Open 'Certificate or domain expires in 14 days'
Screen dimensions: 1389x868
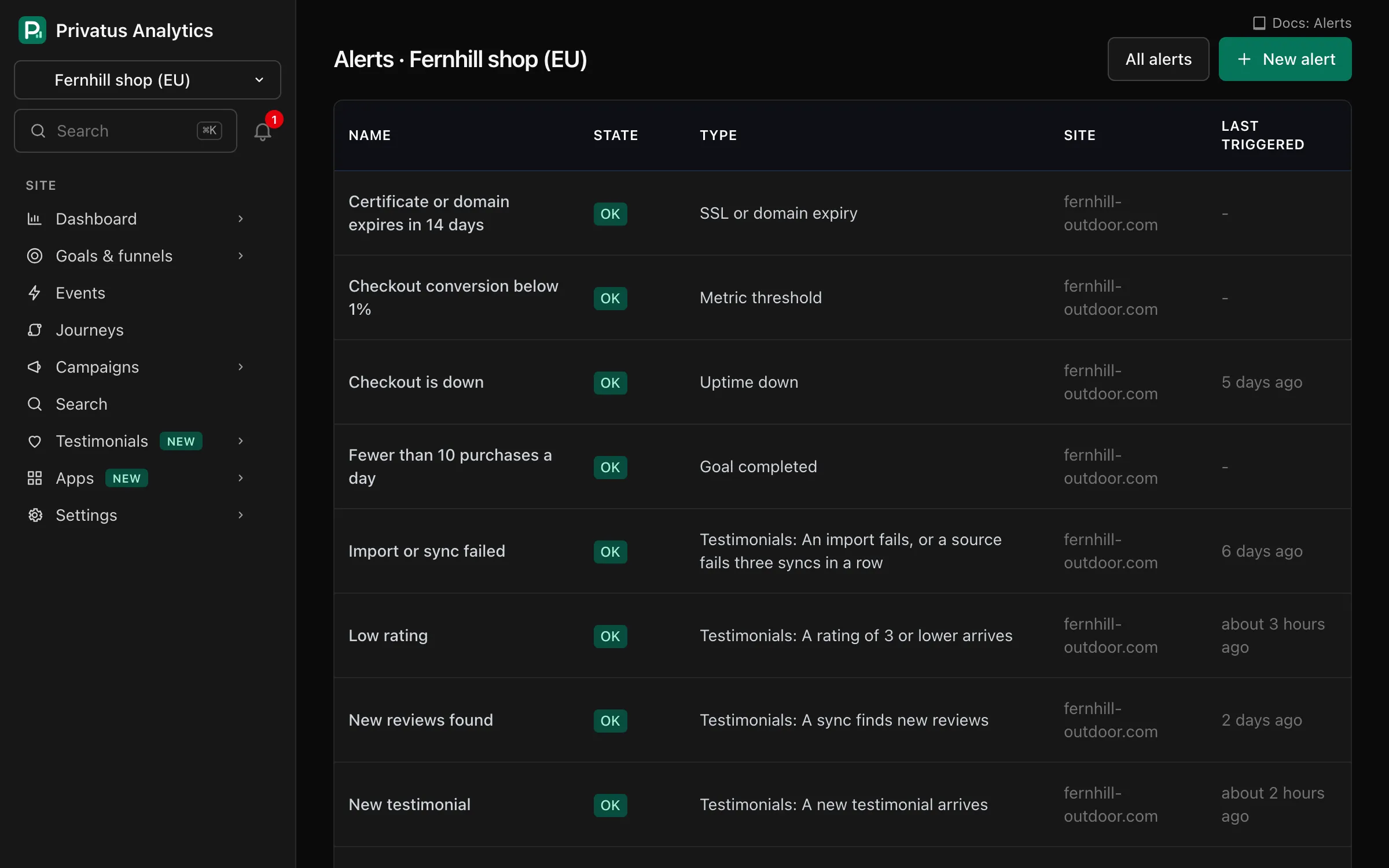pyautogui.click(x=429, y=213)
